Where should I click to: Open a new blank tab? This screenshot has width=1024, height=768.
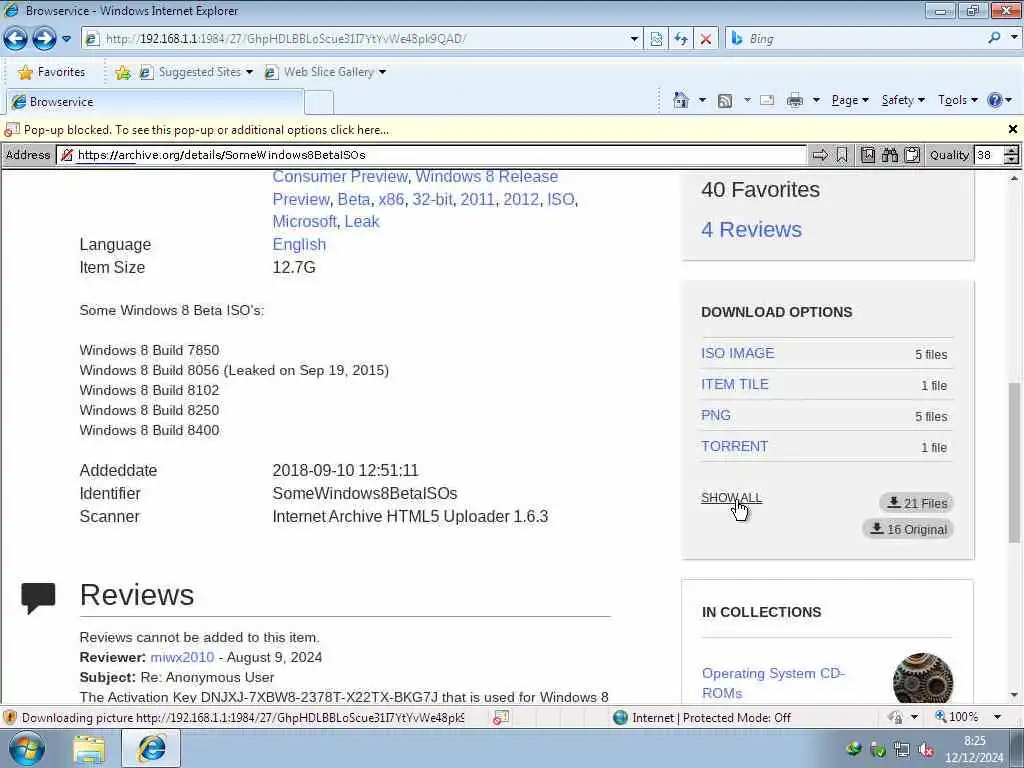[x=319, y=103]
